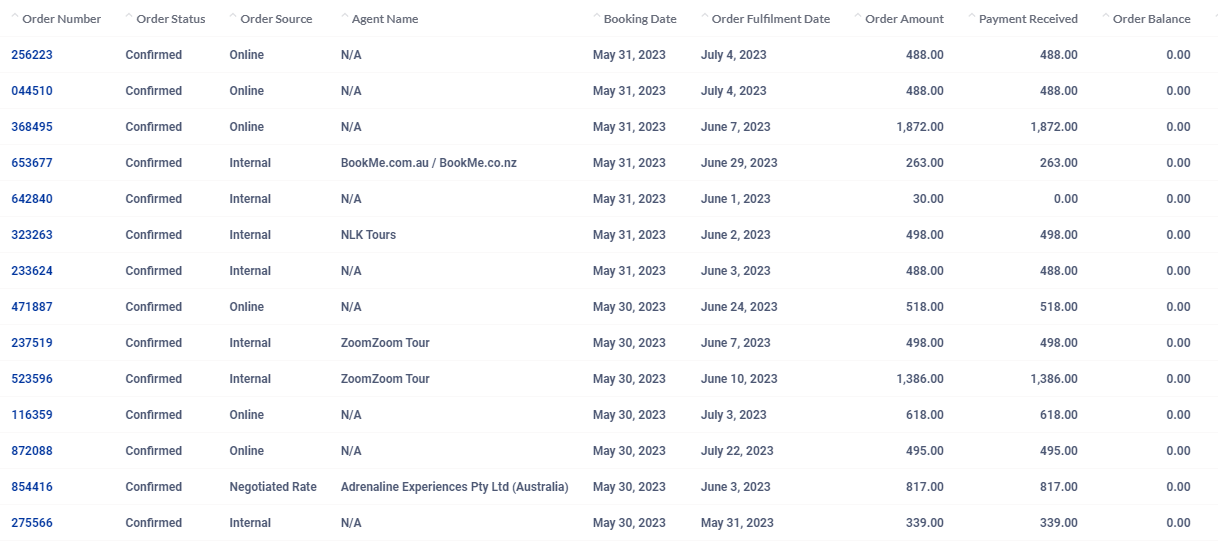Screen dimensions: 1218x557
Task: Sort by Order Fulfilment Date caret
Action: point(705,17)
